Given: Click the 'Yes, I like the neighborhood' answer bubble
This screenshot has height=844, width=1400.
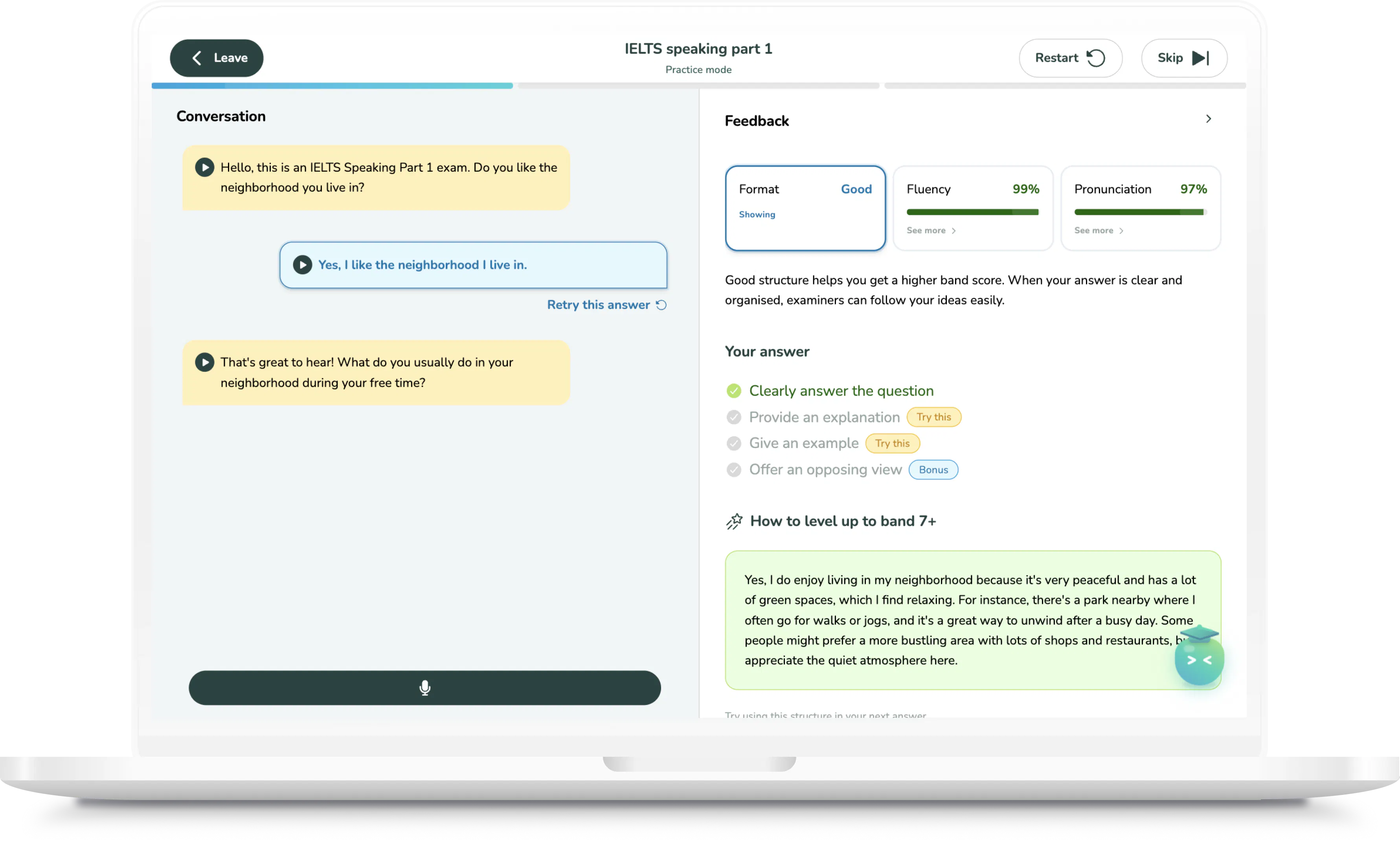Looking at the screenshot, I should (473, 265).
